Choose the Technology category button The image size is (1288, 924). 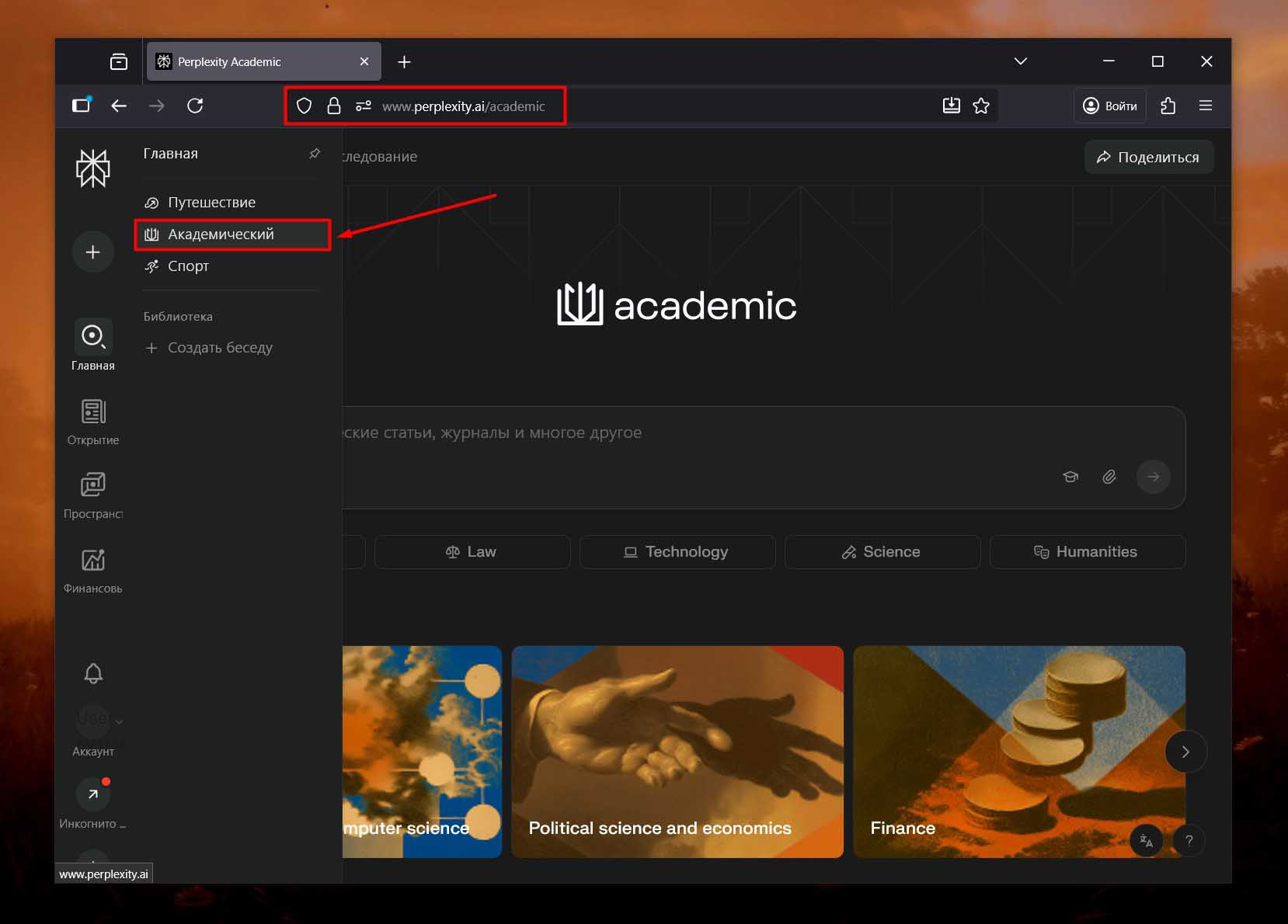tap(677, 552)
